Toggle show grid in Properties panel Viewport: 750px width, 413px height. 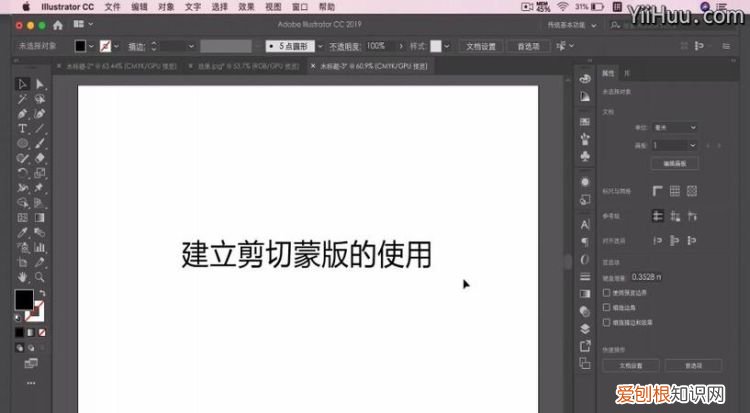tap(674, 191)
